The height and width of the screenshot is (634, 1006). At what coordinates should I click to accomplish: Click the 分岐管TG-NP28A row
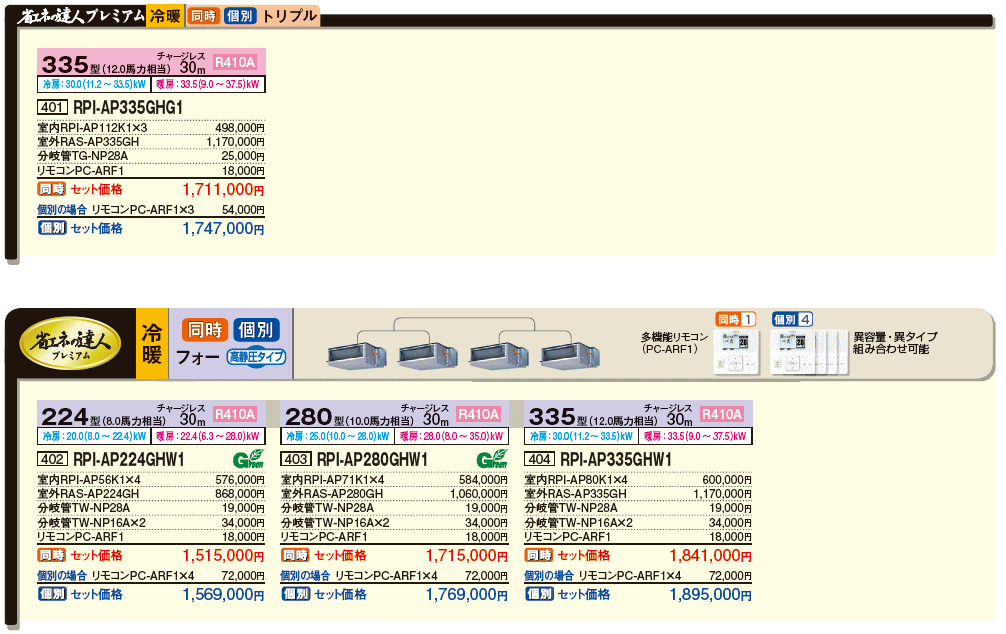tap(151, 156)
